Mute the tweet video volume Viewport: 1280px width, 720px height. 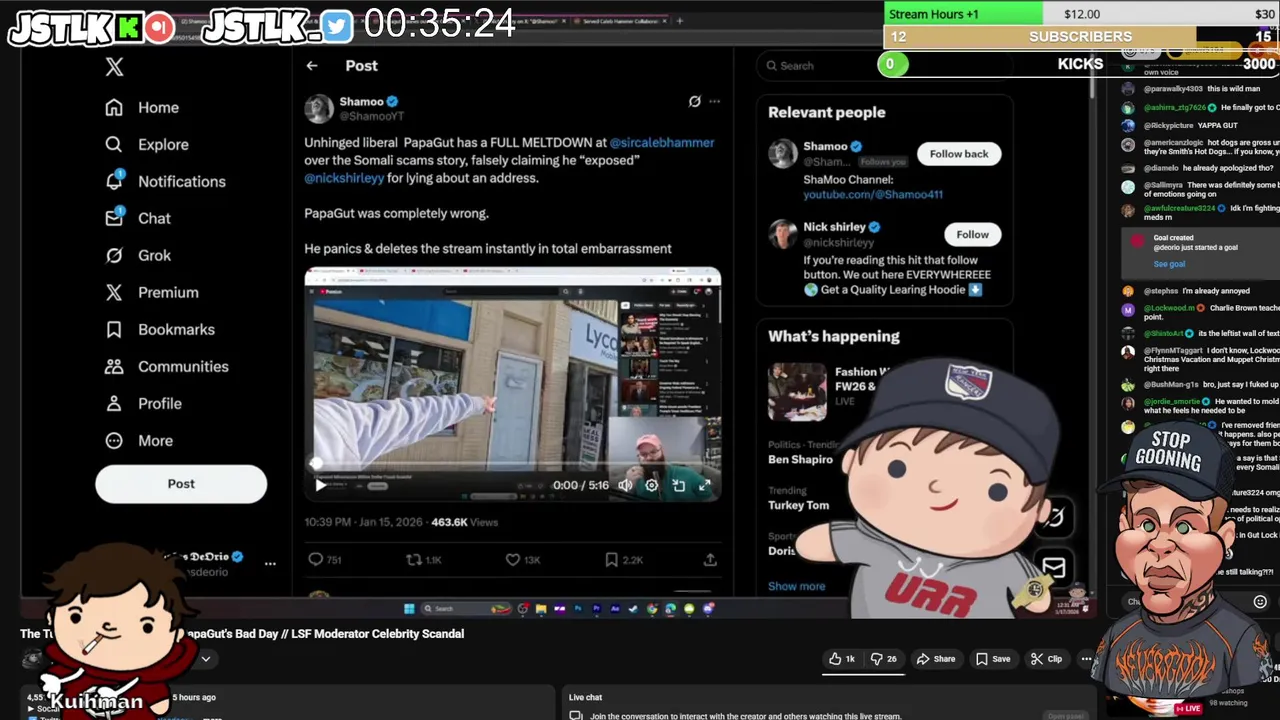625,485
